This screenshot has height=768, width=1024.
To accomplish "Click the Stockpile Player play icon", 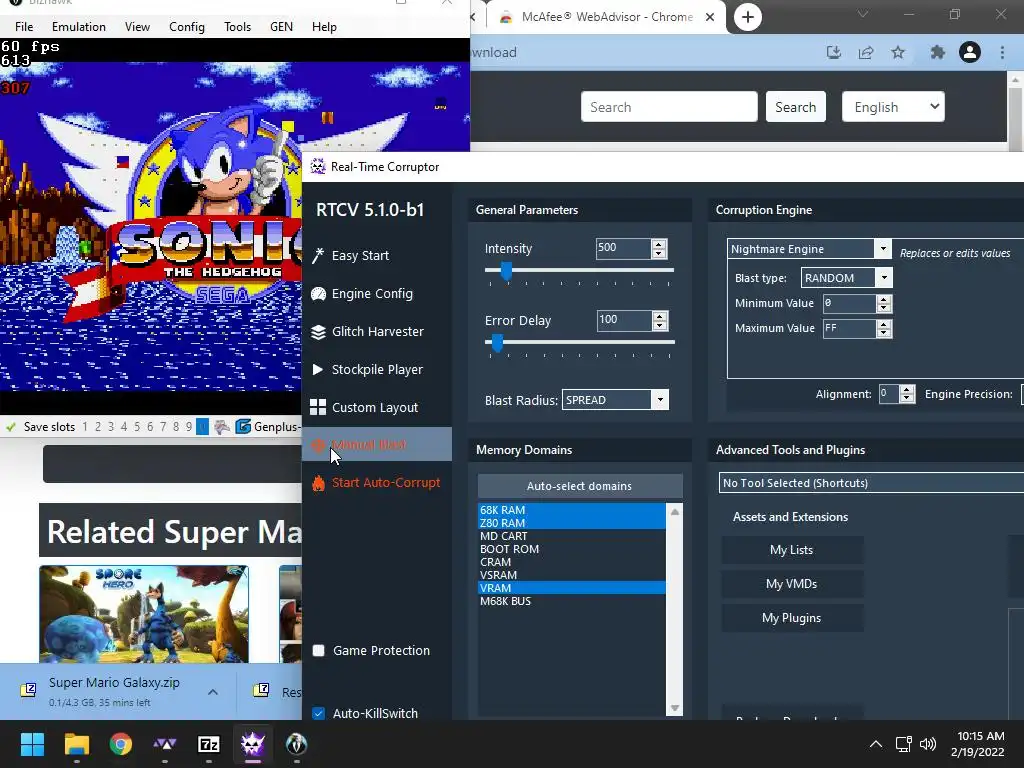I will coord(318,370).
